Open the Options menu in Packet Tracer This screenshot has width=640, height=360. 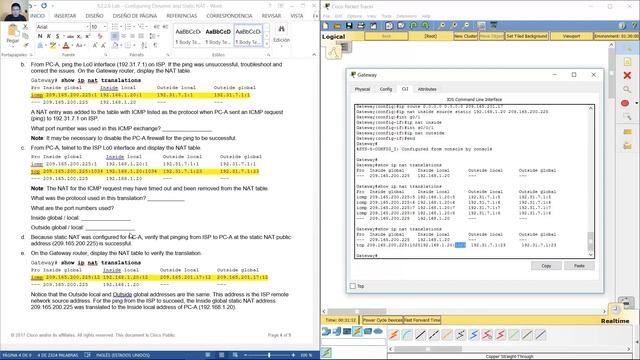pyautogui.click(x=354, y=16)
